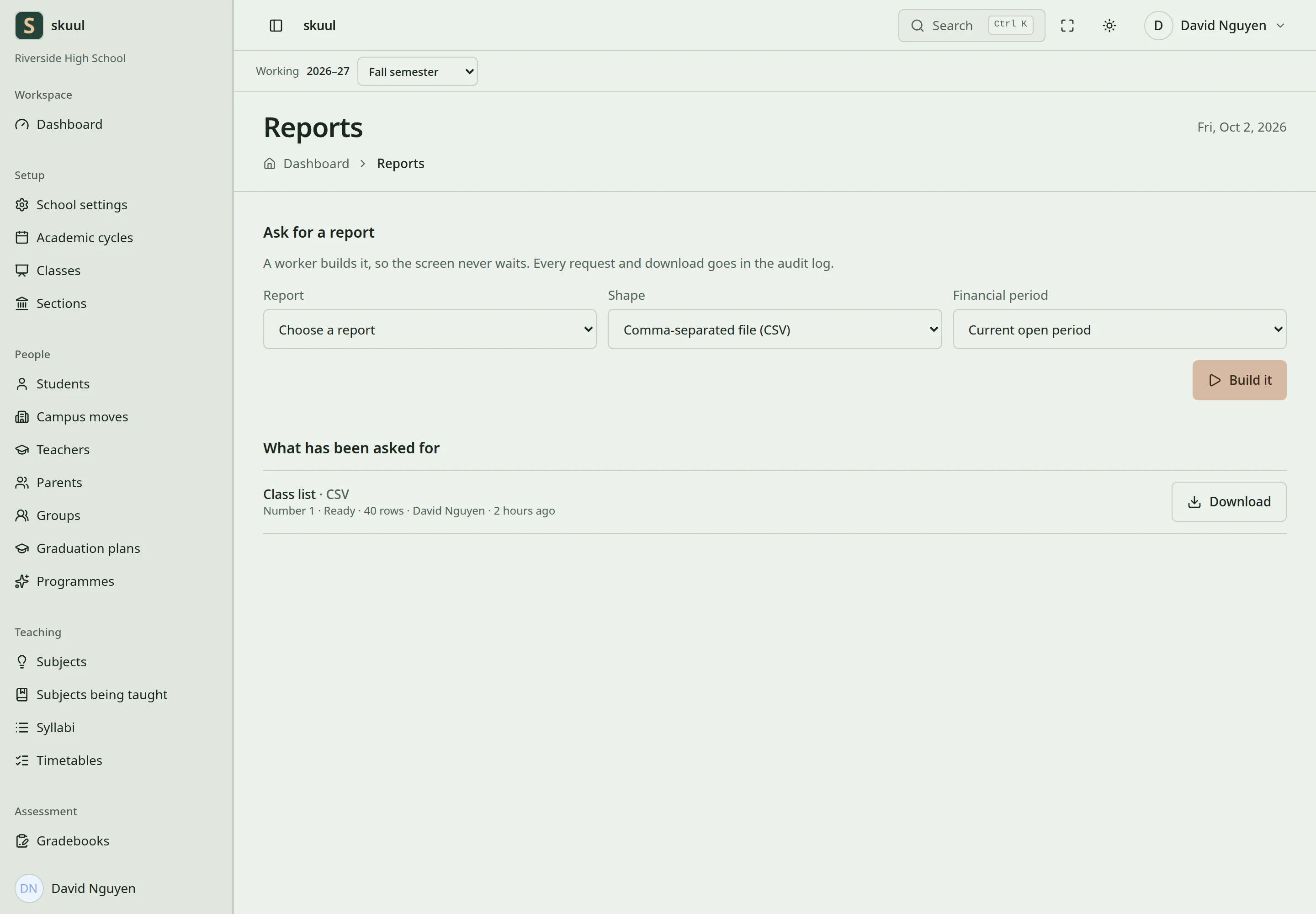The width and height of the screenshot is (1316, 914).
Task: Collapse the sidebar with the panel icon
Action: click(x=276, y=26)
